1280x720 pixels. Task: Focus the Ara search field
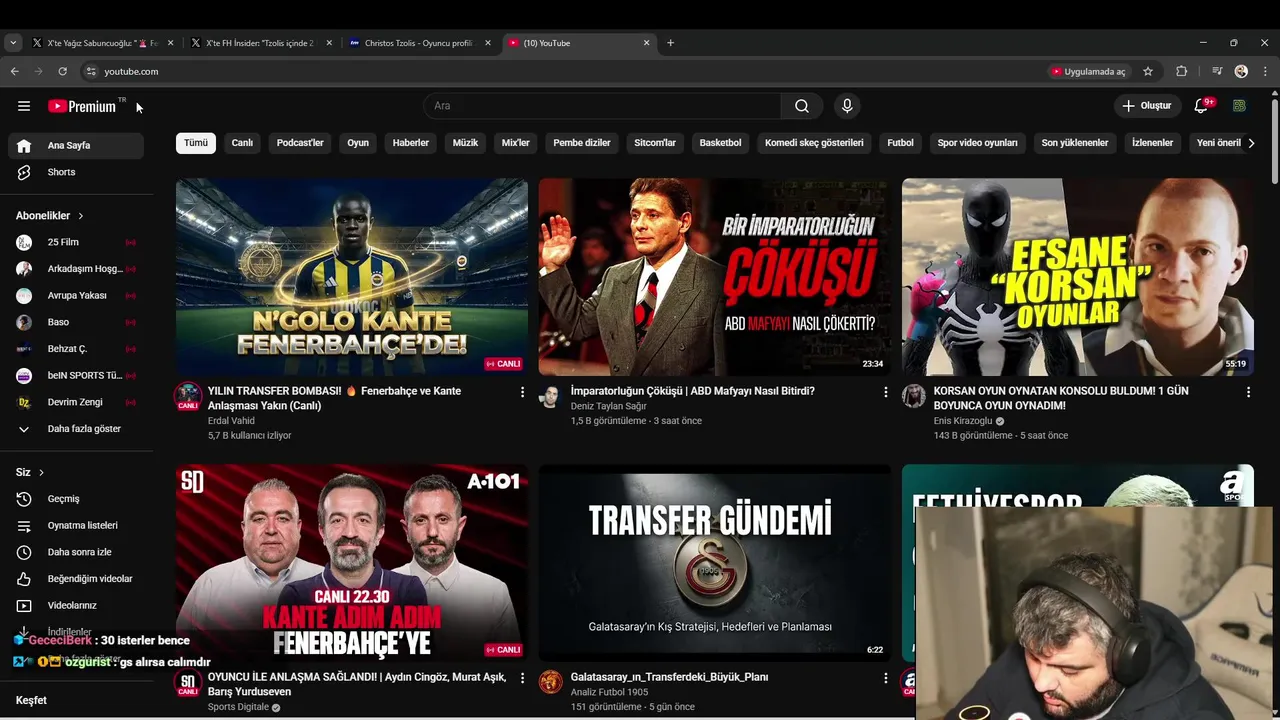[x=602, y=106]
